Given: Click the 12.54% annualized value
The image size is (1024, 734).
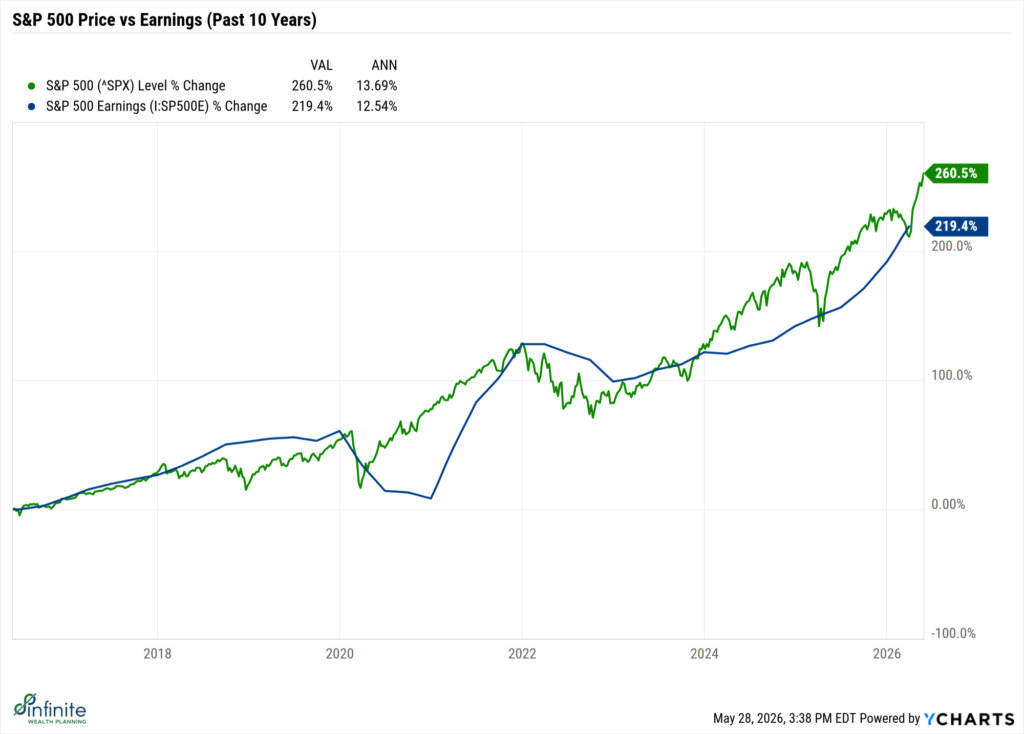Looking at the screenshot, I should tap(377, 106).
